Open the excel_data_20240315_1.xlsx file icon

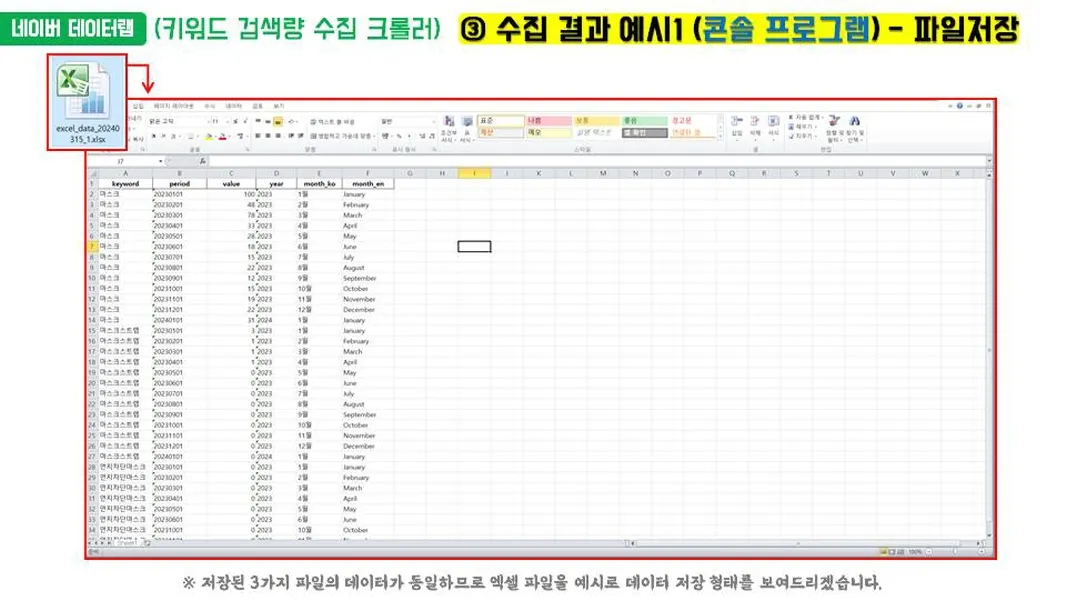click(x=88, y=102)
